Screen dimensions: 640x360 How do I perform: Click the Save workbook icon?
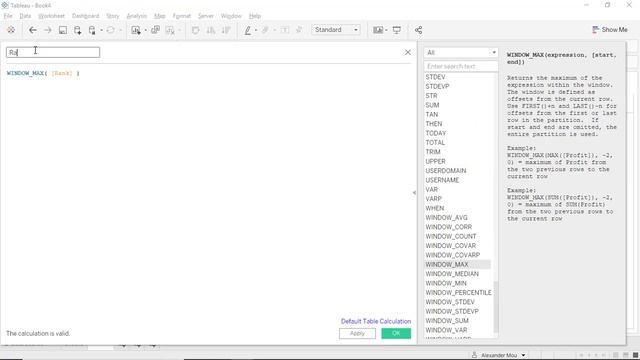[62, 30]
